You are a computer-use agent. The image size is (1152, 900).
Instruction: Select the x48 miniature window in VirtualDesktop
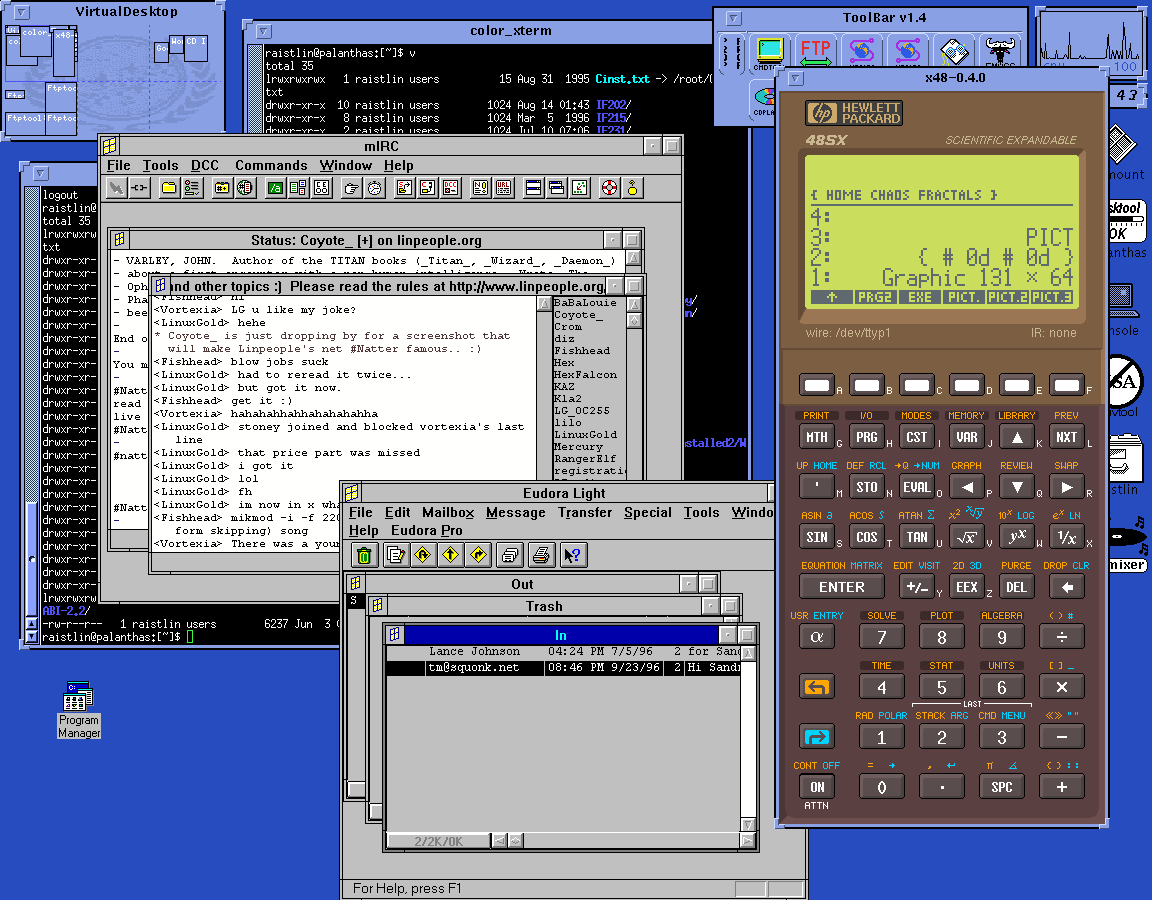65,52
